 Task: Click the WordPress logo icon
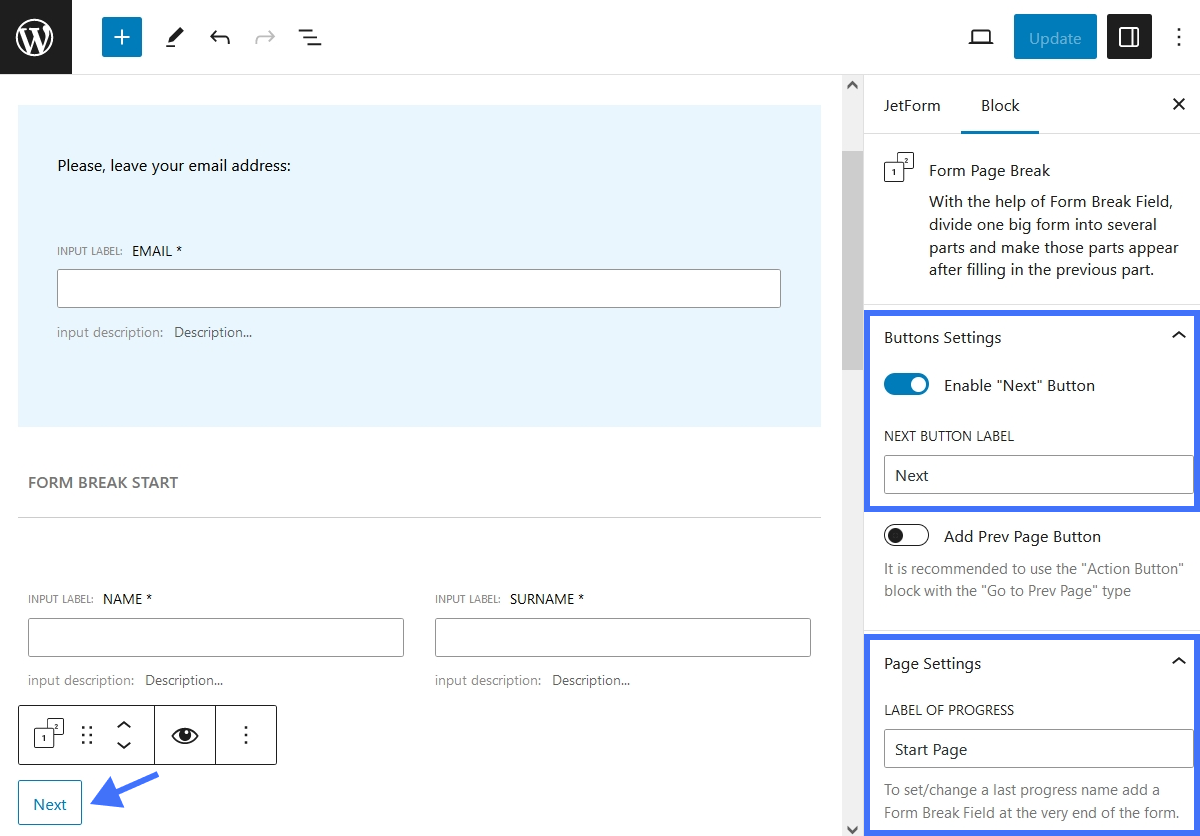(x=36, y=36)
